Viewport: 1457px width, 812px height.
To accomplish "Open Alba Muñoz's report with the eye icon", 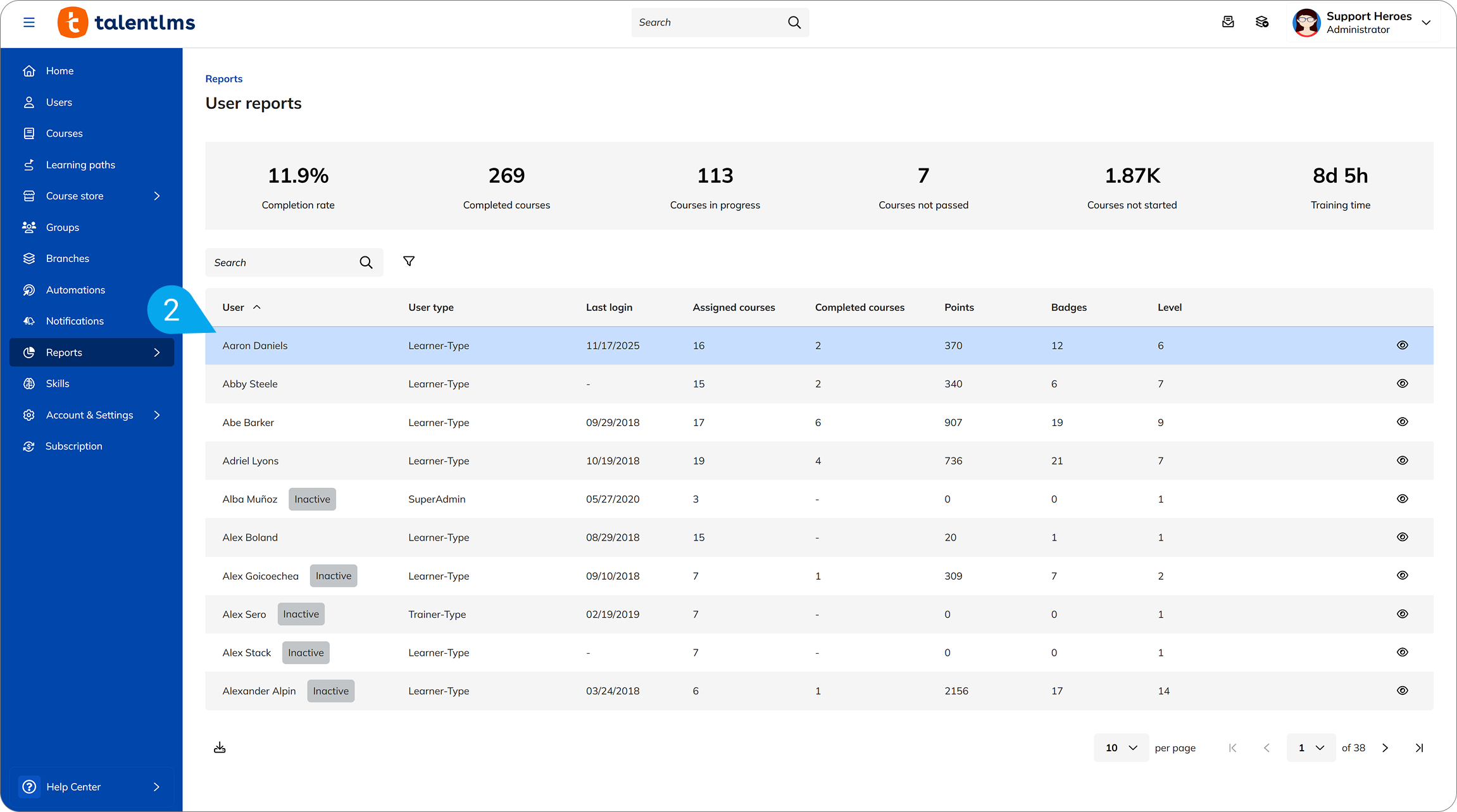I will tap(1402, 499).
